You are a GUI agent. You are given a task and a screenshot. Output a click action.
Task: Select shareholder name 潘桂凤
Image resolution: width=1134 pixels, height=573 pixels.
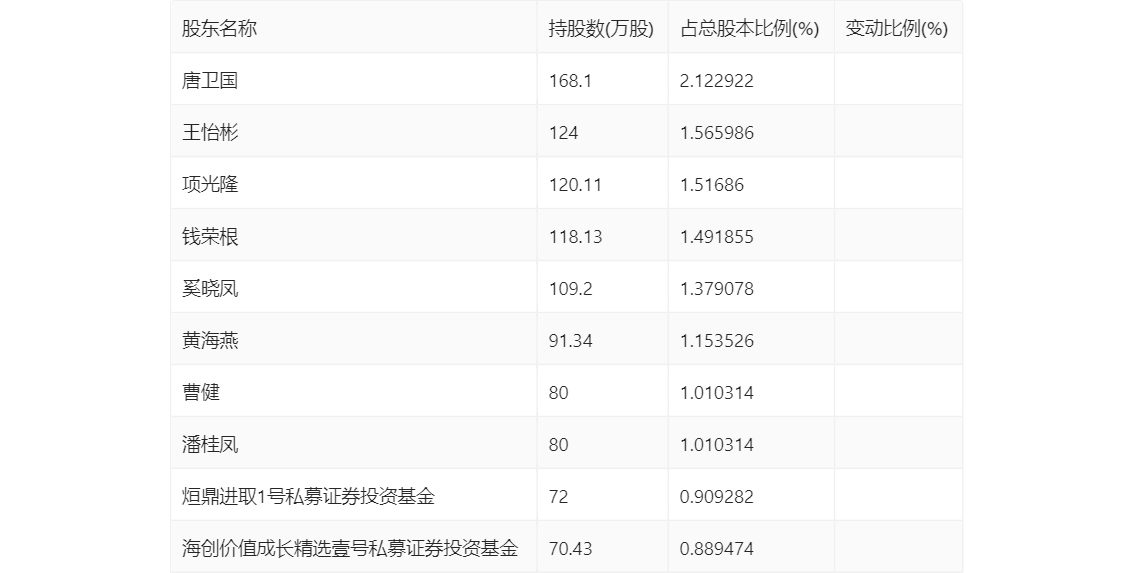point(210,445)
